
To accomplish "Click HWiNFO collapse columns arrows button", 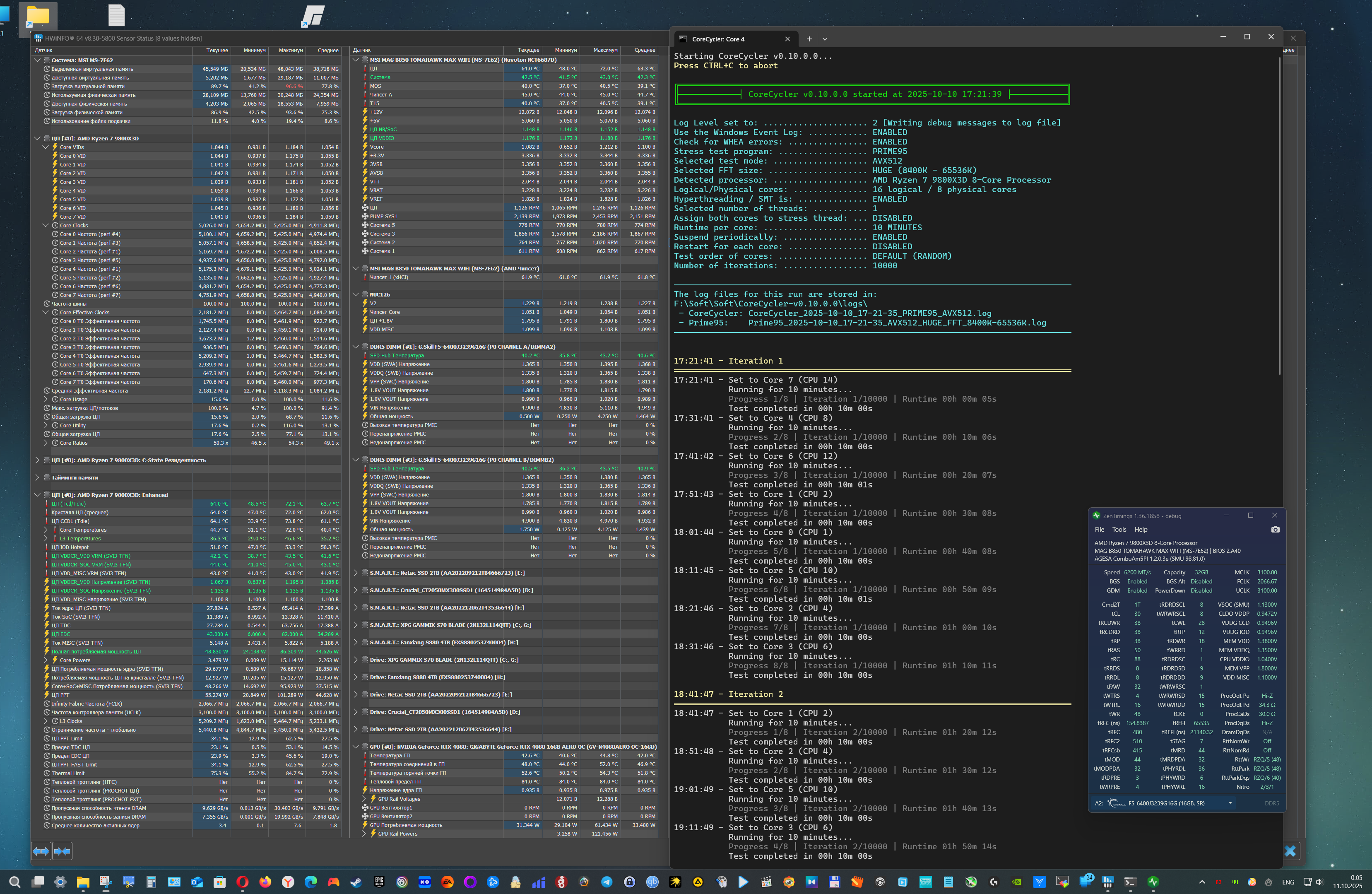I will pyautogui.click(x=62, y=851).
